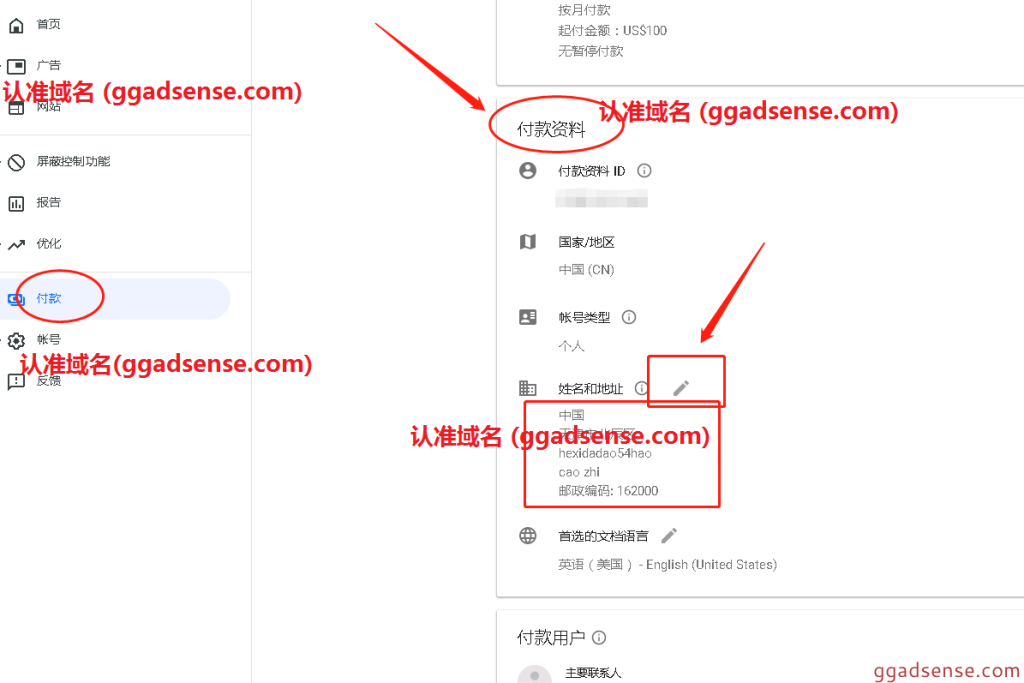1024x683 pixels.
Task: Show info tooltip for 帐号类型
Action: [x=629, y=317]
